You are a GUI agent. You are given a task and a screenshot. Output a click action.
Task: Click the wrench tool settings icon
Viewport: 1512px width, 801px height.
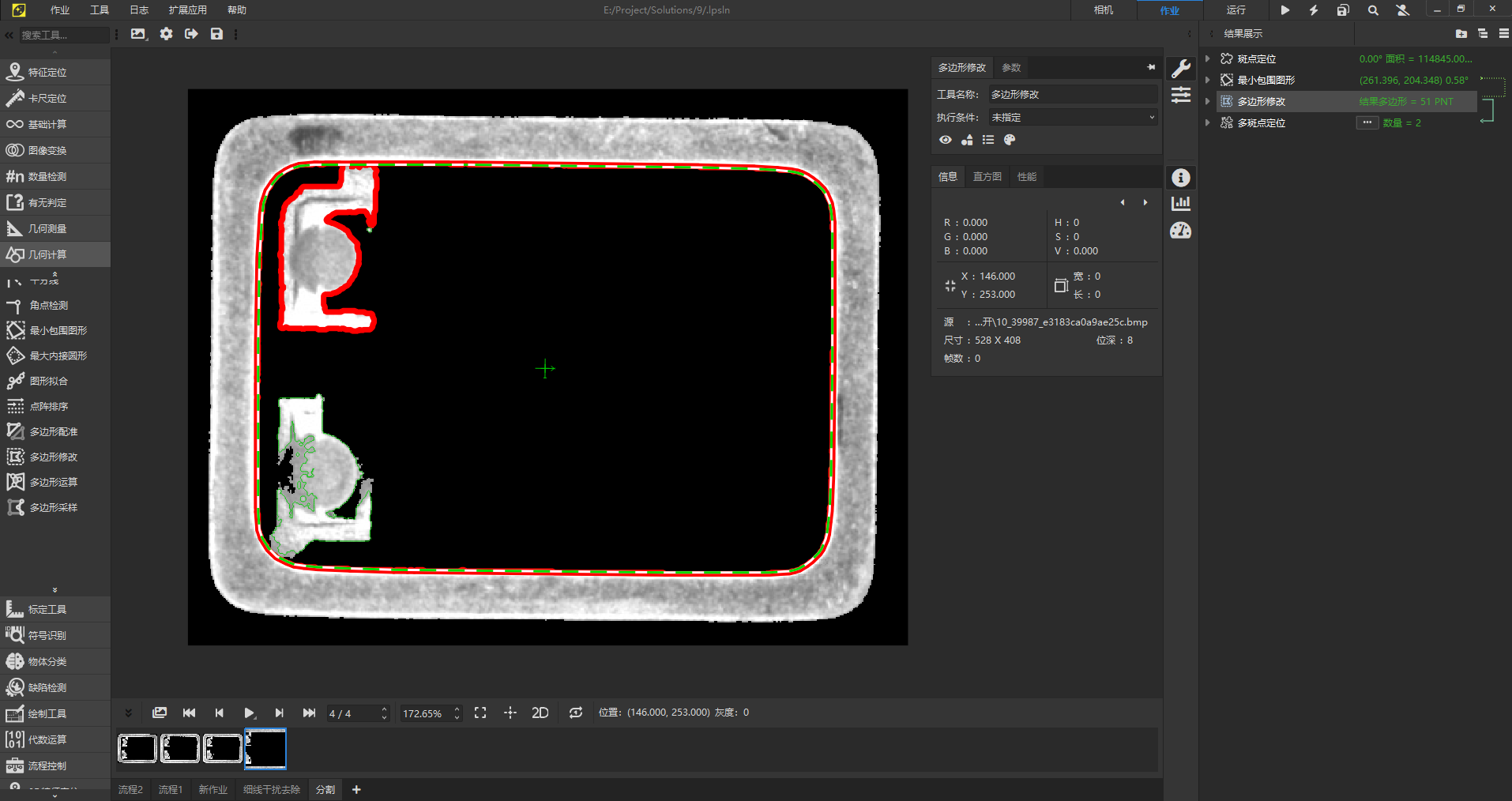tap(1180, 69)
